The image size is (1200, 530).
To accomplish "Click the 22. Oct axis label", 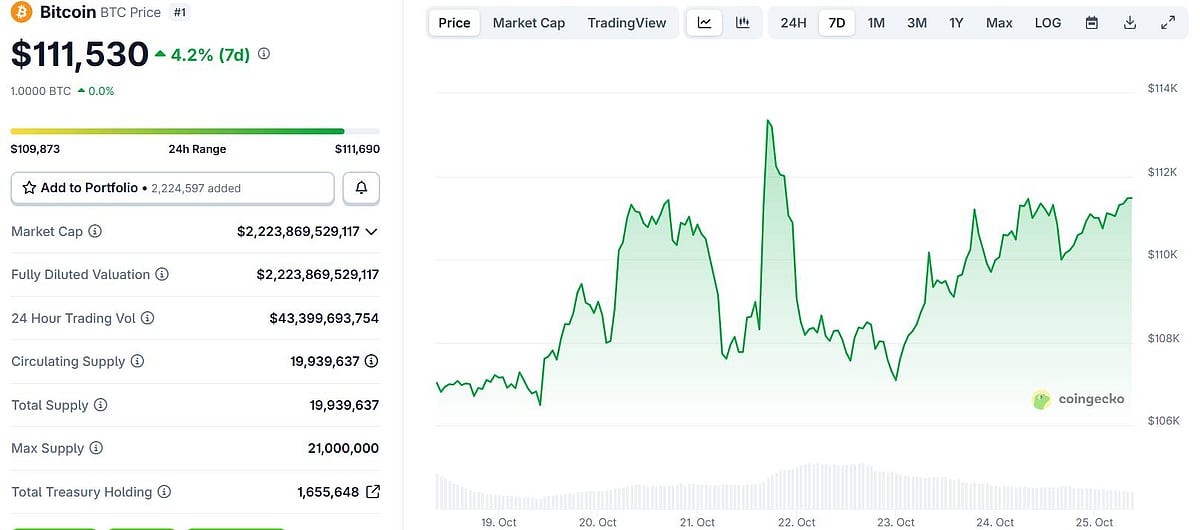I will pos(797,522).
